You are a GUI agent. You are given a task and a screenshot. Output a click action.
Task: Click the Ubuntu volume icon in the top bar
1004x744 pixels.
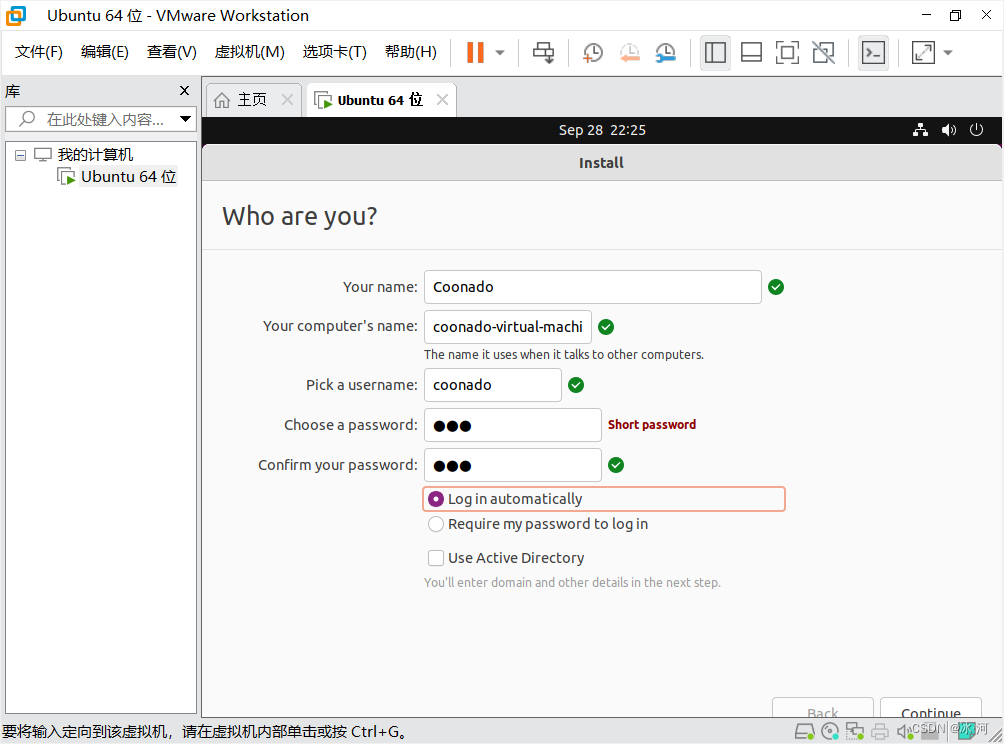tap(948, 130)
